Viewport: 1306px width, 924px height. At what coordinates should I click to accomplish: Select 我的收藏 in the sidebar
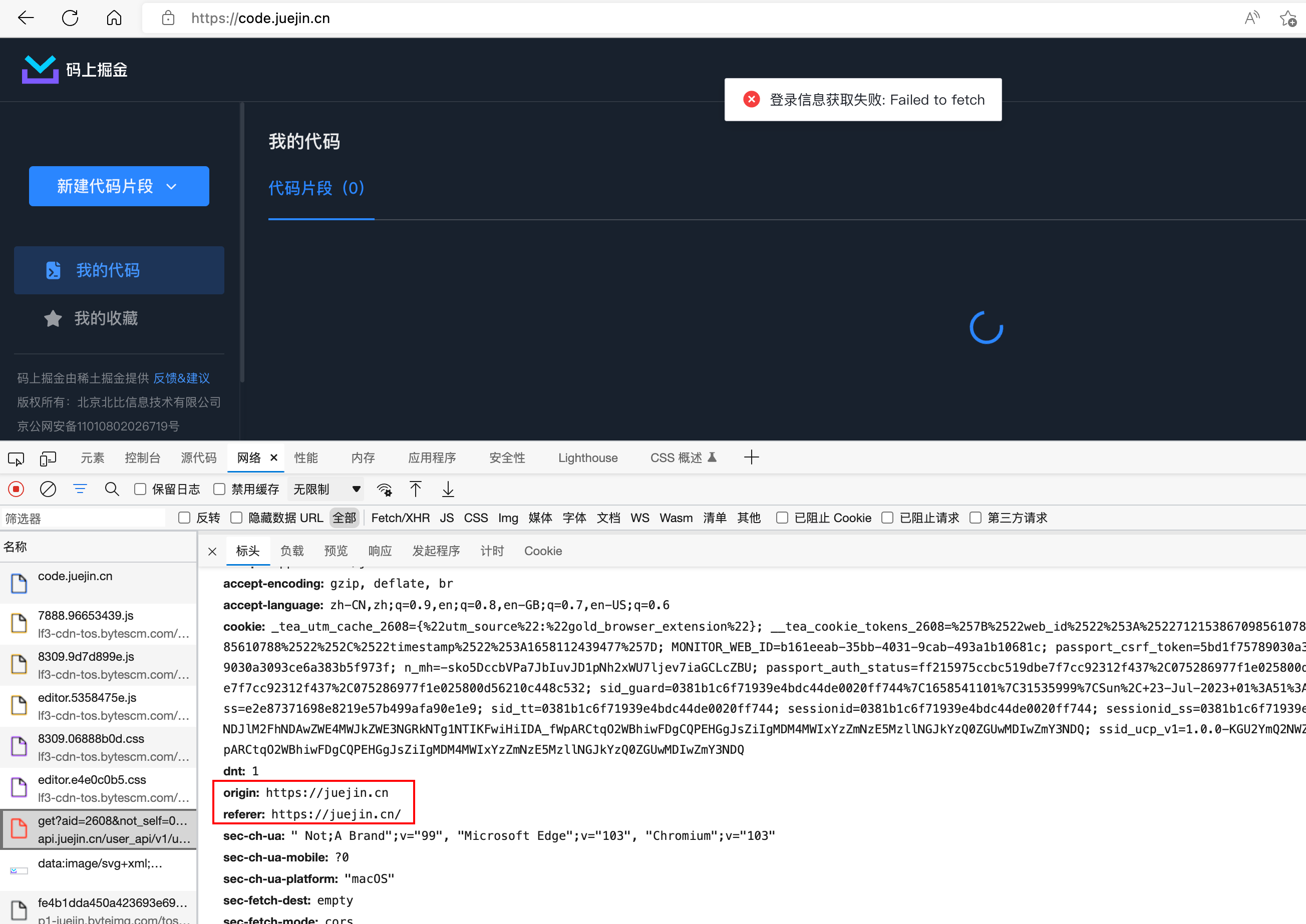tap(106, 318)
